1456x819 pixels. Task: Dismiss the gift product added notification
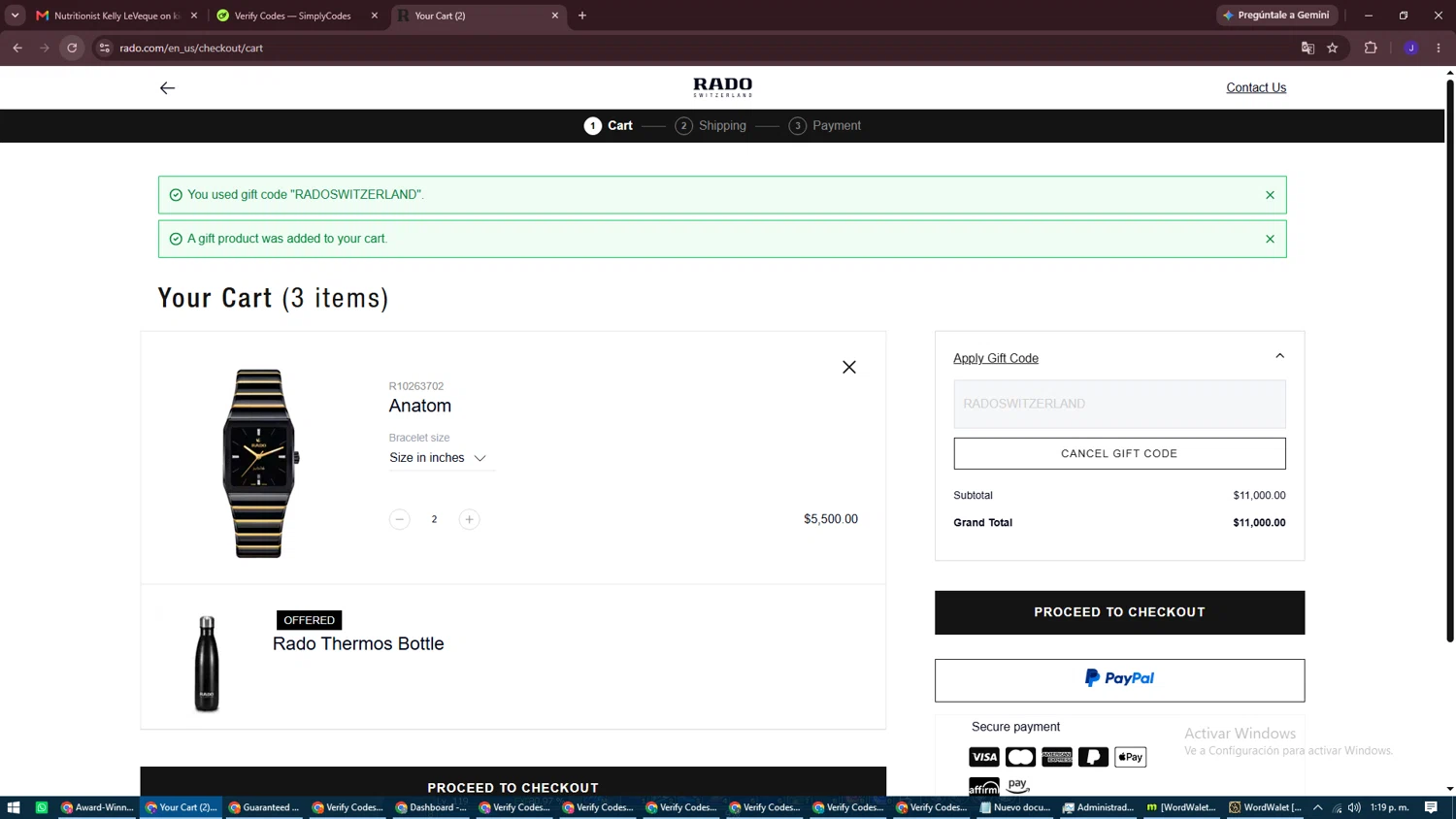tap(1270, 239)
